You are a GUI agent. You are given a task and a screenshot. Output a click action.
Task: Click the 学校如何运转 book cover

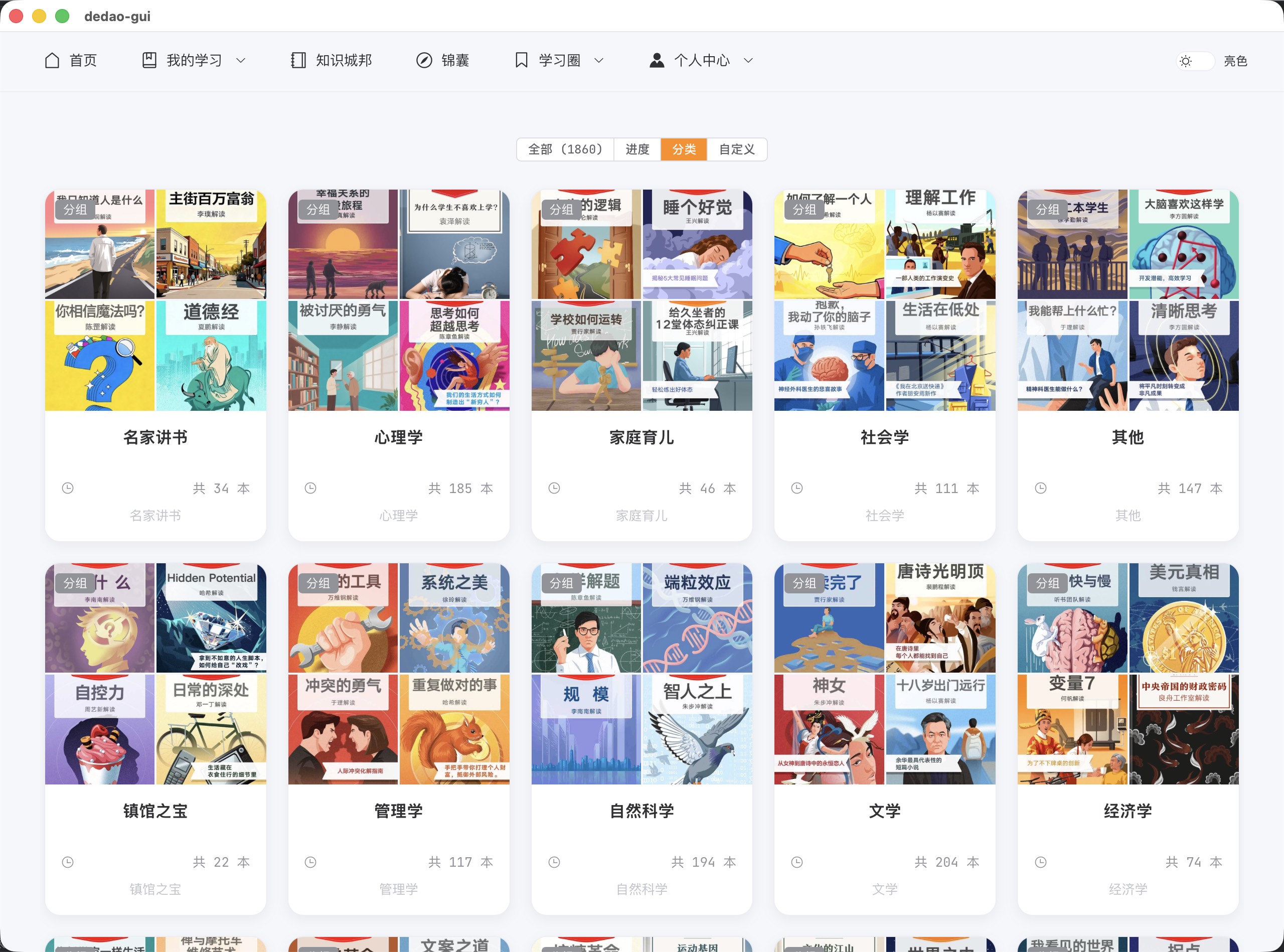(x=586, y=356)
